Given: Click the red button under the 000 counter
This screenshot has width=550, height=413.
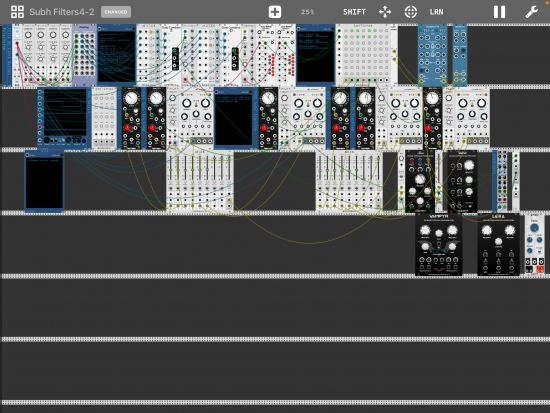Looking at the screenshot, I should (x=540, y=269).
